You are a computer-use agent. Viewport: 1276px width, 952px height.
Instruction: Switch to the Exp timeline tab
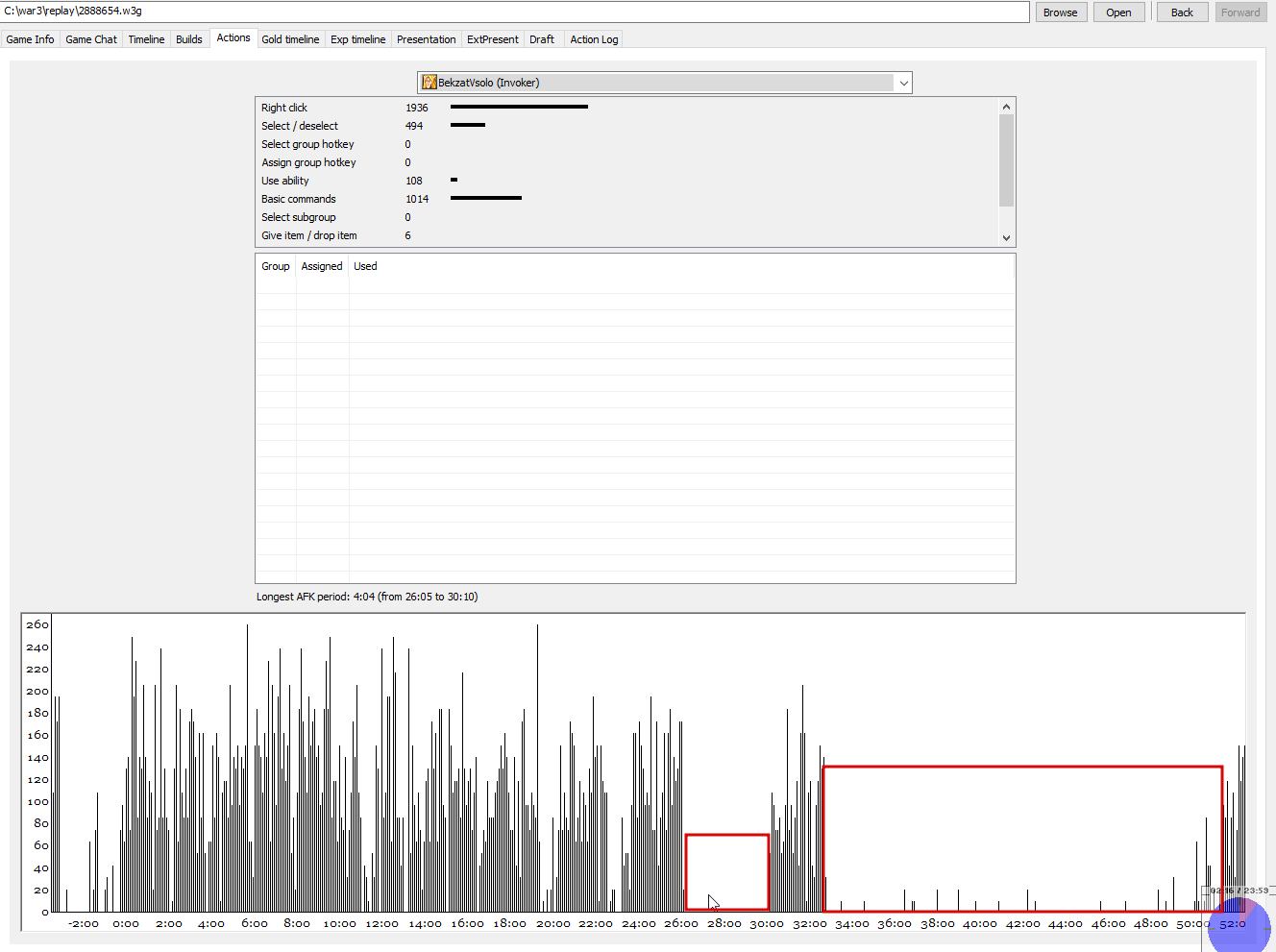click(358, 39)
